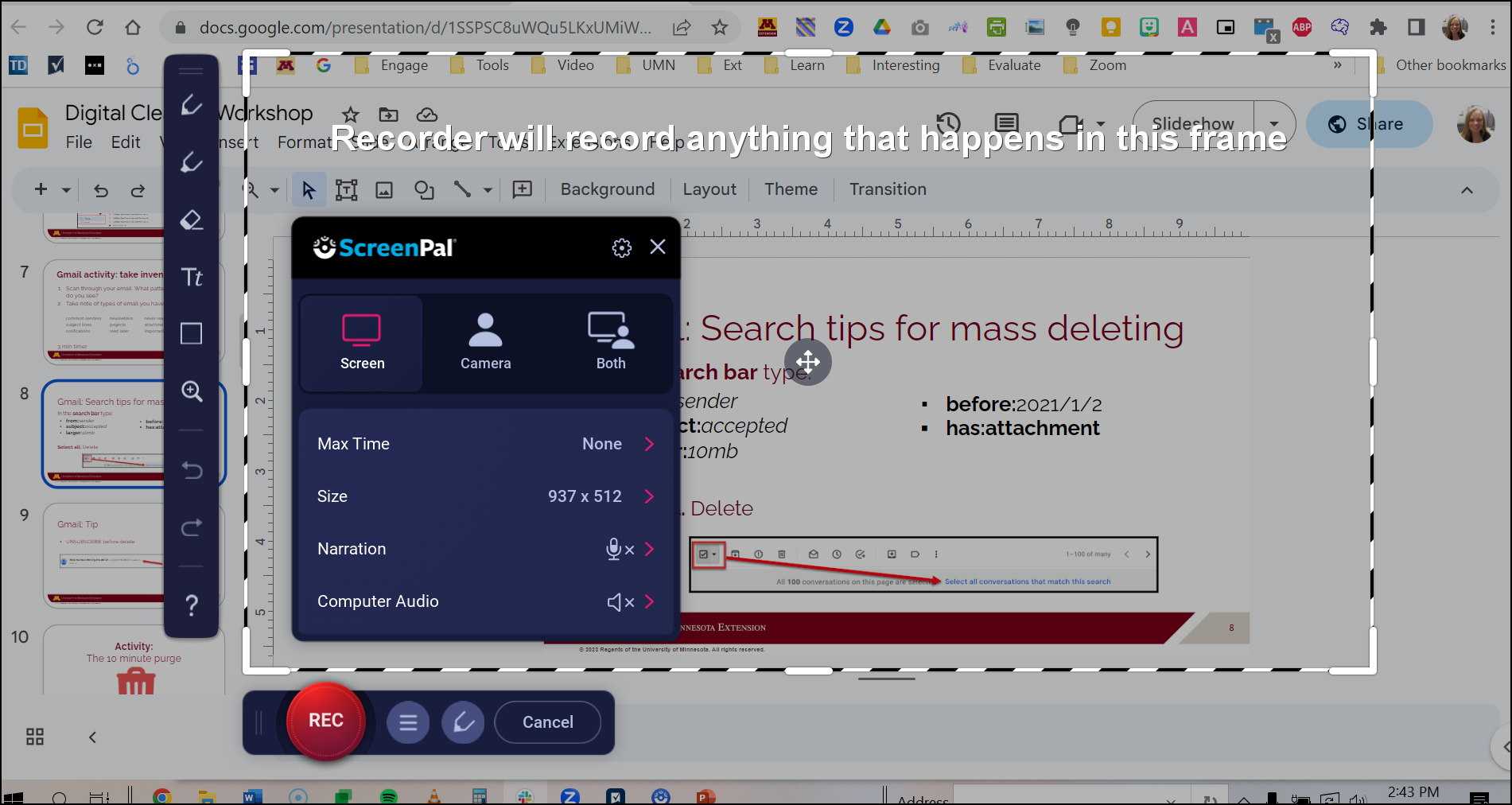Open the recorder menu hamburger button

tap(408, 722)
